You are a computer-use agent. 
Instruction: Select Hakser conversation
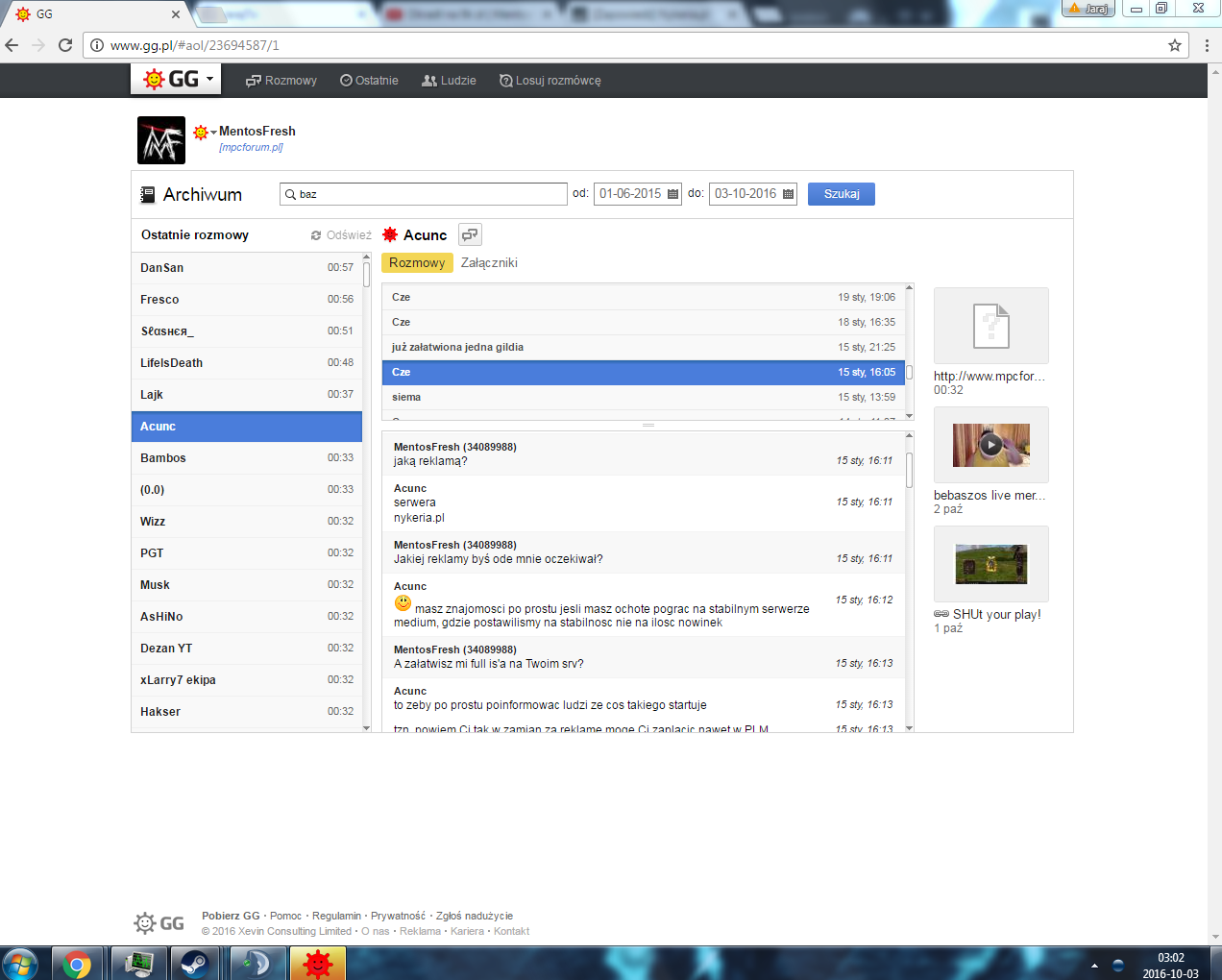click(x=247, y=712)
